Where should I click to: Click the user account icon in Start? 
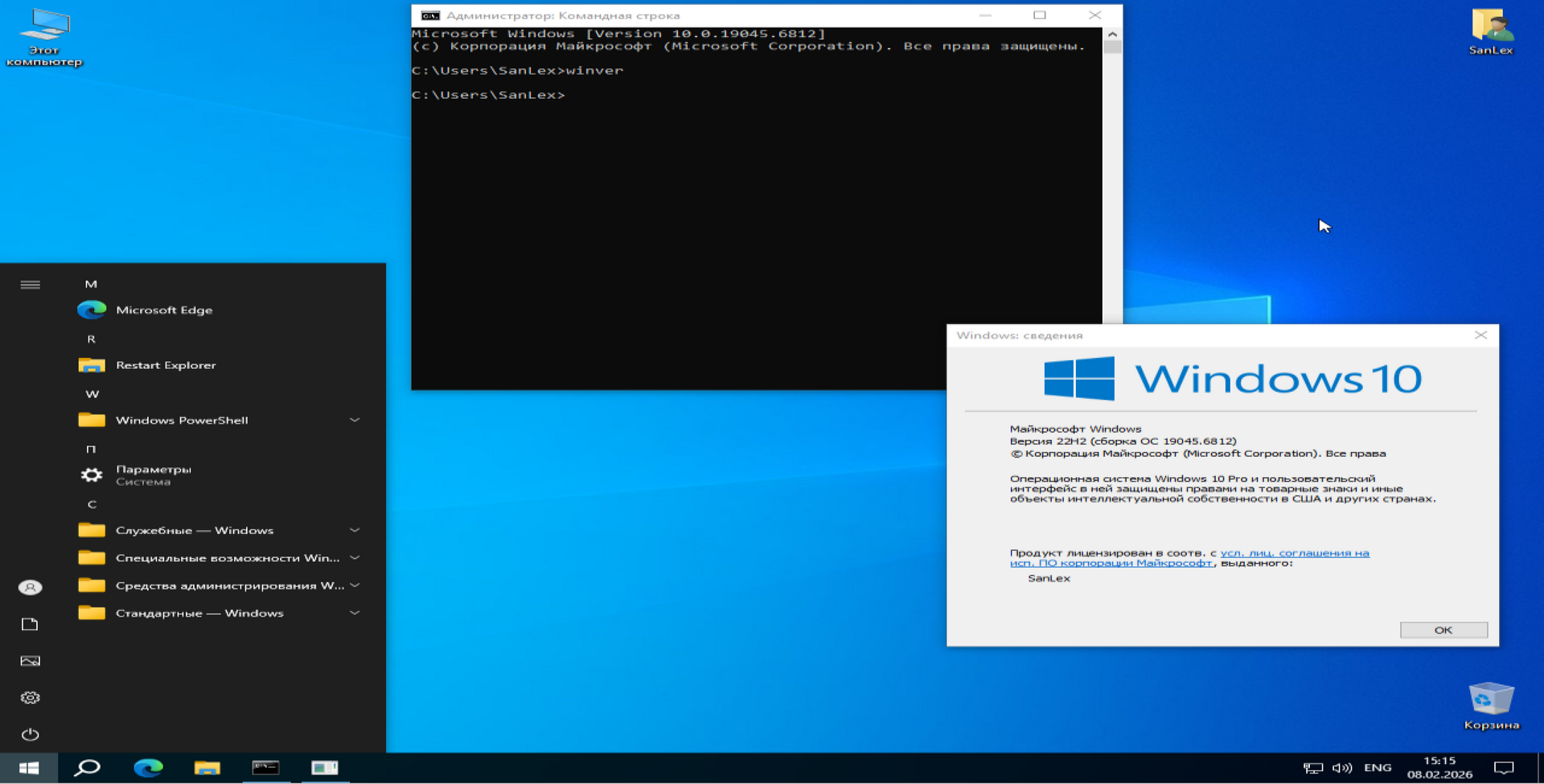click(x=30, y=588)
